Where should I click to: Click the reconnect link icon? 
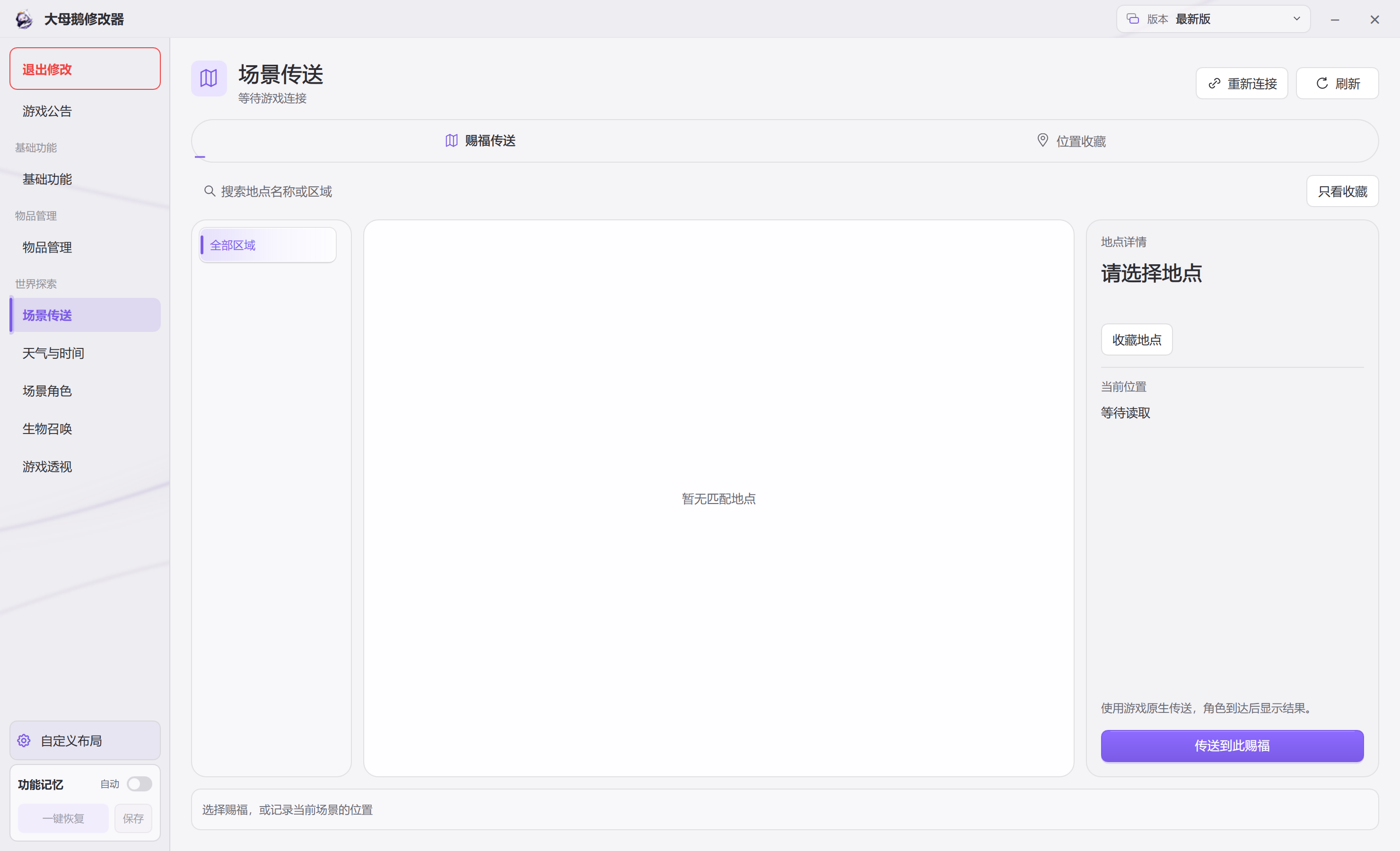pyautogui.click(x=1214, y=84)
